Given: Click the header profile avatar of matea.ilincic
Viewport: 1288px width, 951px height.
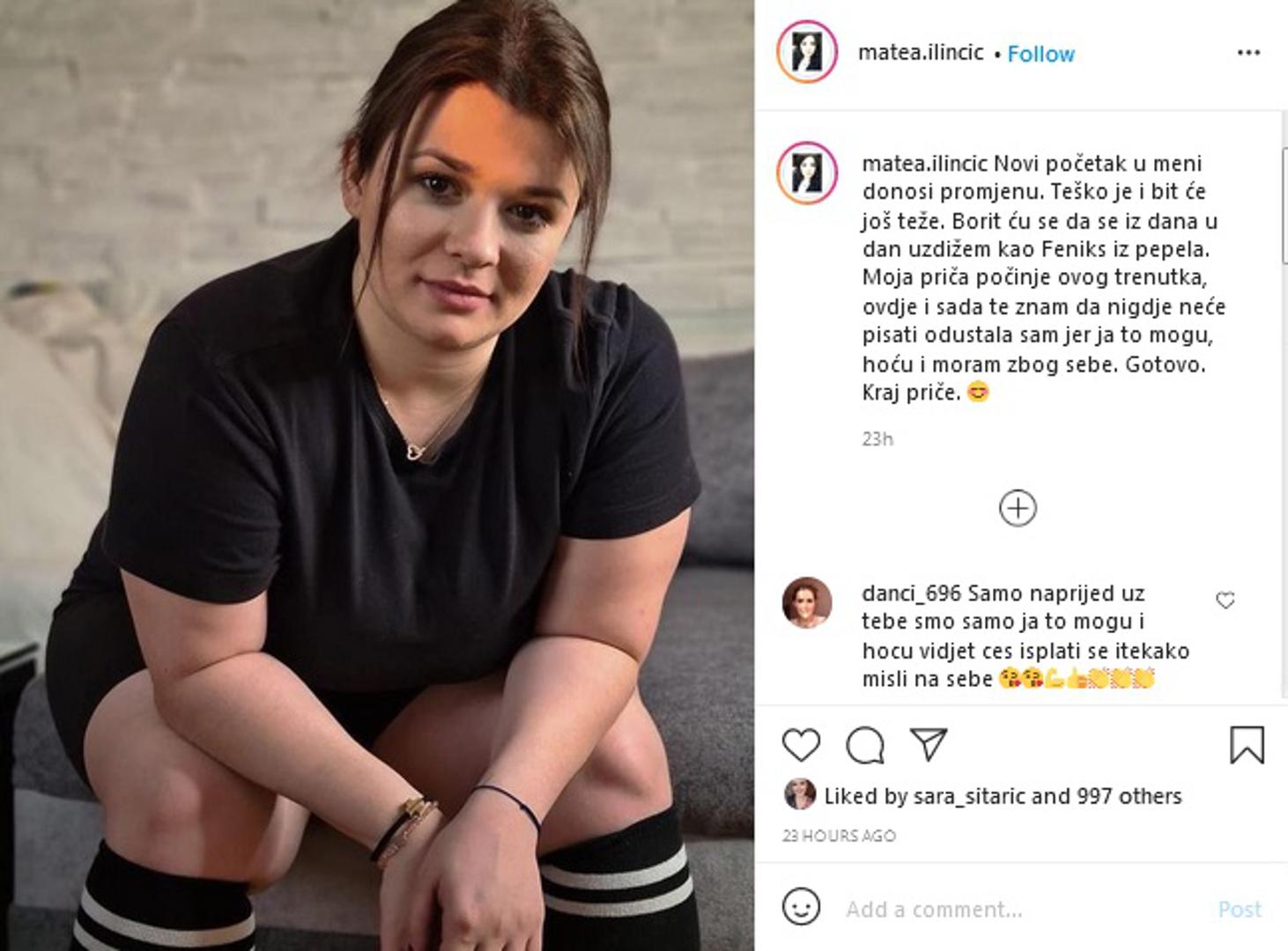Looking at the screenshot, I should click(807, 51).
